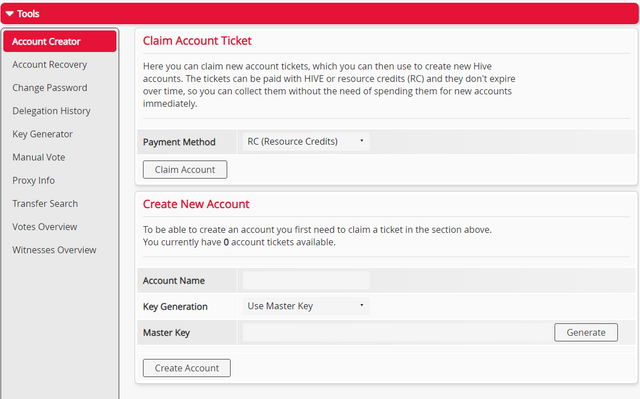View Proxy Info

point(33,180)
